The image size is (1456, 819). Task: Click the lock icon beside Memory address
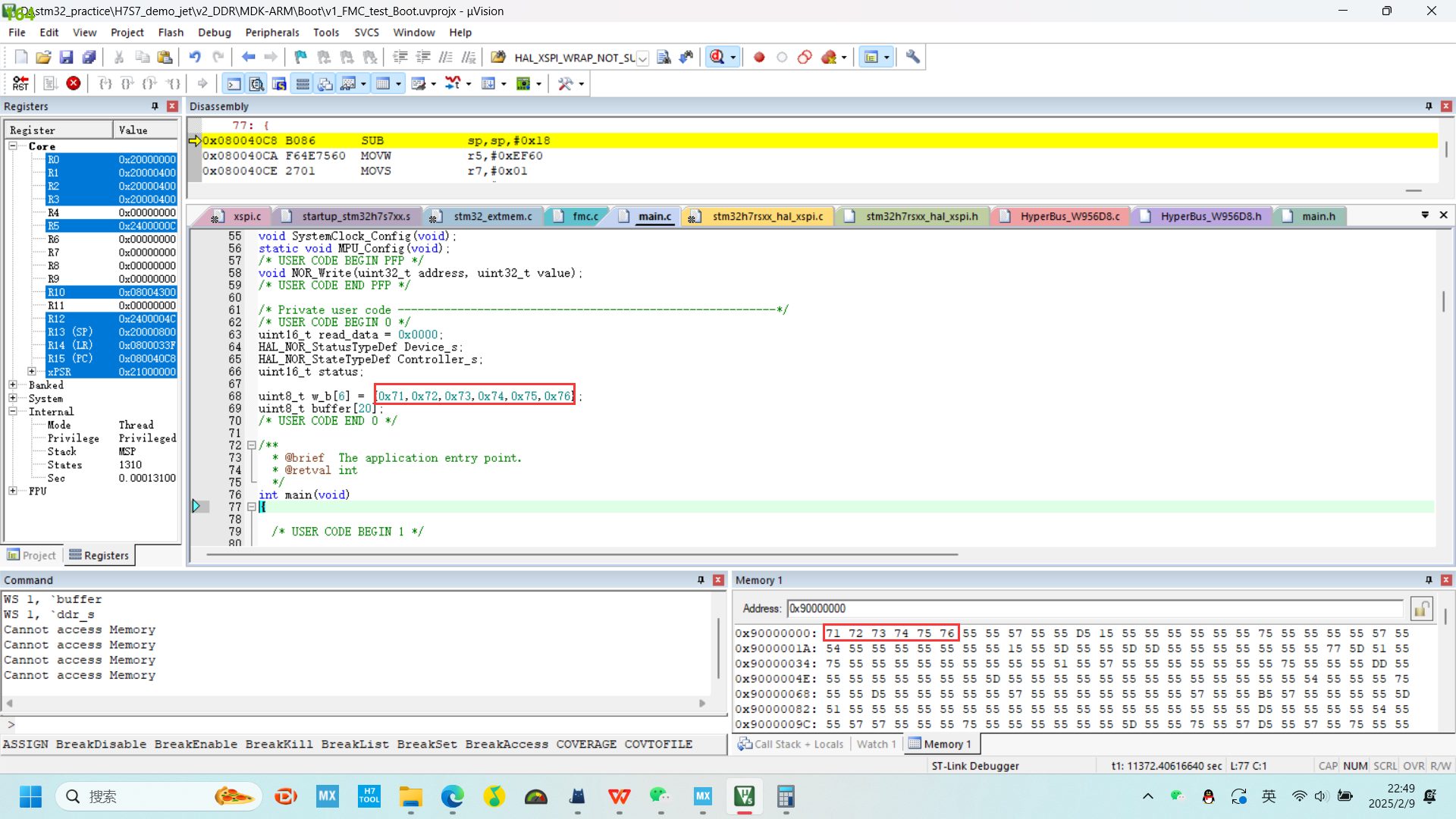pos(1421,608)
